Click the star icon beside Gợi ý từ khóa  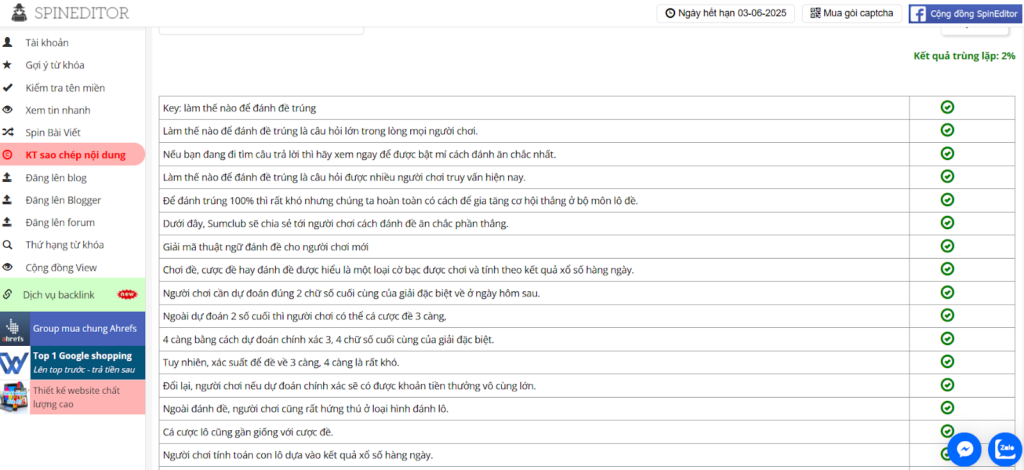8,65
